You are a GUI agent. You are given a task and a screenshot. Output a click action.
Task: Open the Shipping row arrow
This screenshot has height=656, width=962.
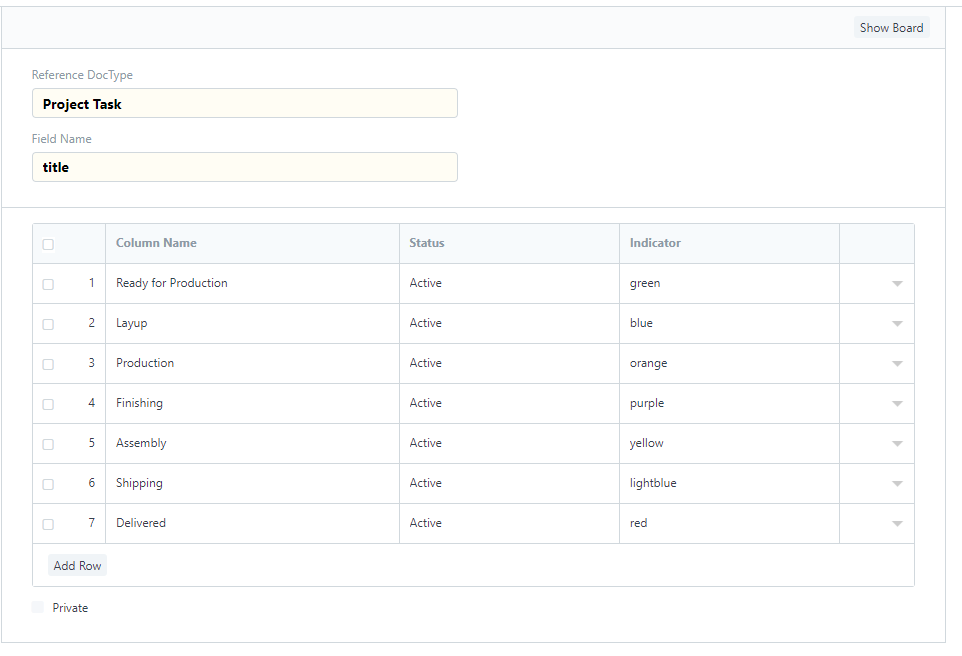tap(897, 484)
